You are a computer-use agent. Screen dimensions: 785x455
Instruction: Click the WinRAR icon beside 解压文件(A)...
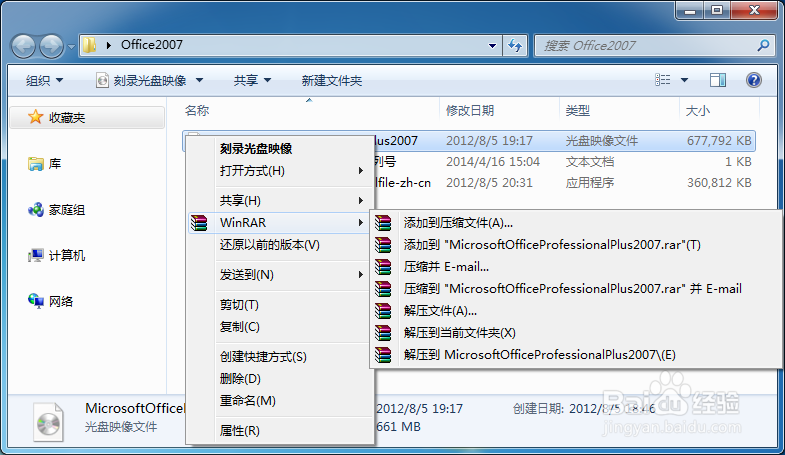point(383,311)
